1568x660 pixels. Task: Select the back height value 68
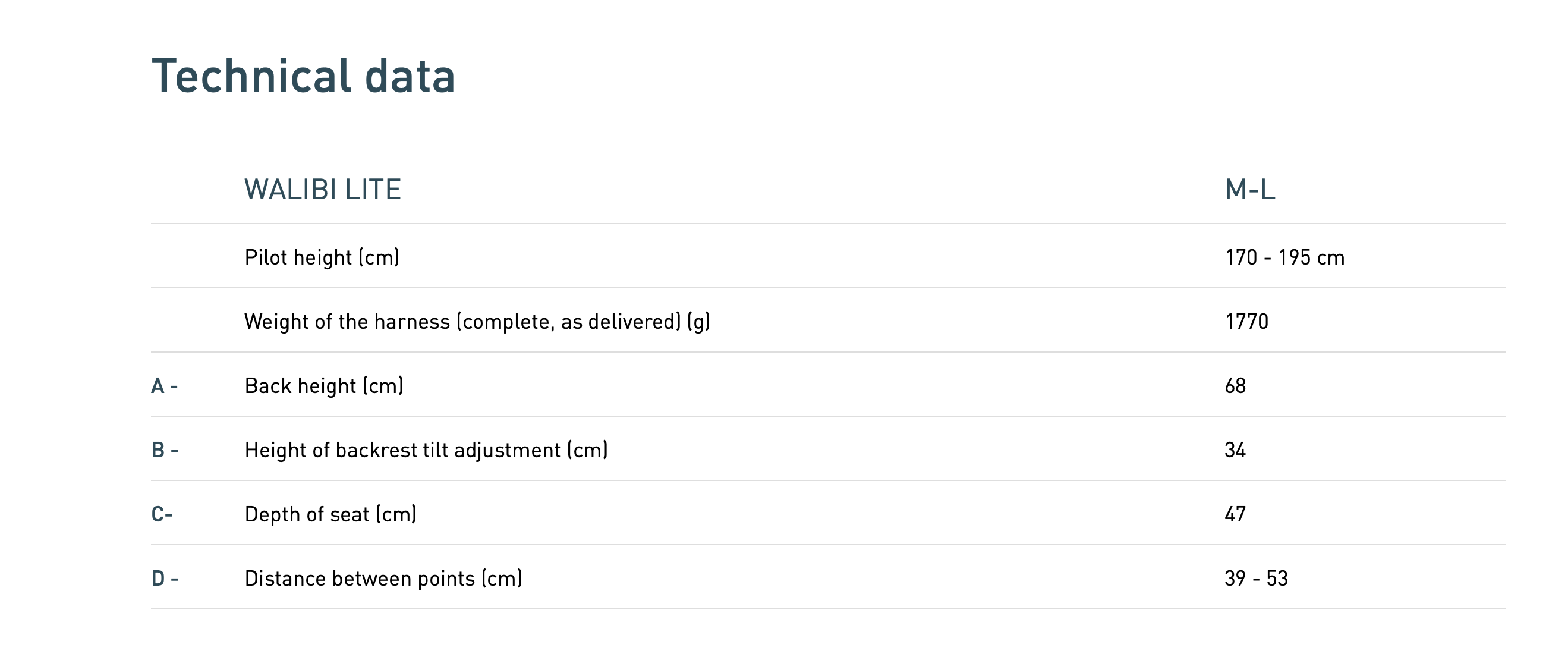(1235, 386)
